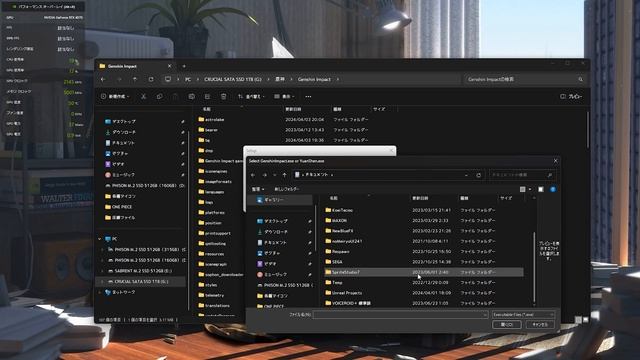Go back in the Genshin Impact Explorer window
Image resolution: width=640 pixels, height=360 pixels.
pos(103,80)
